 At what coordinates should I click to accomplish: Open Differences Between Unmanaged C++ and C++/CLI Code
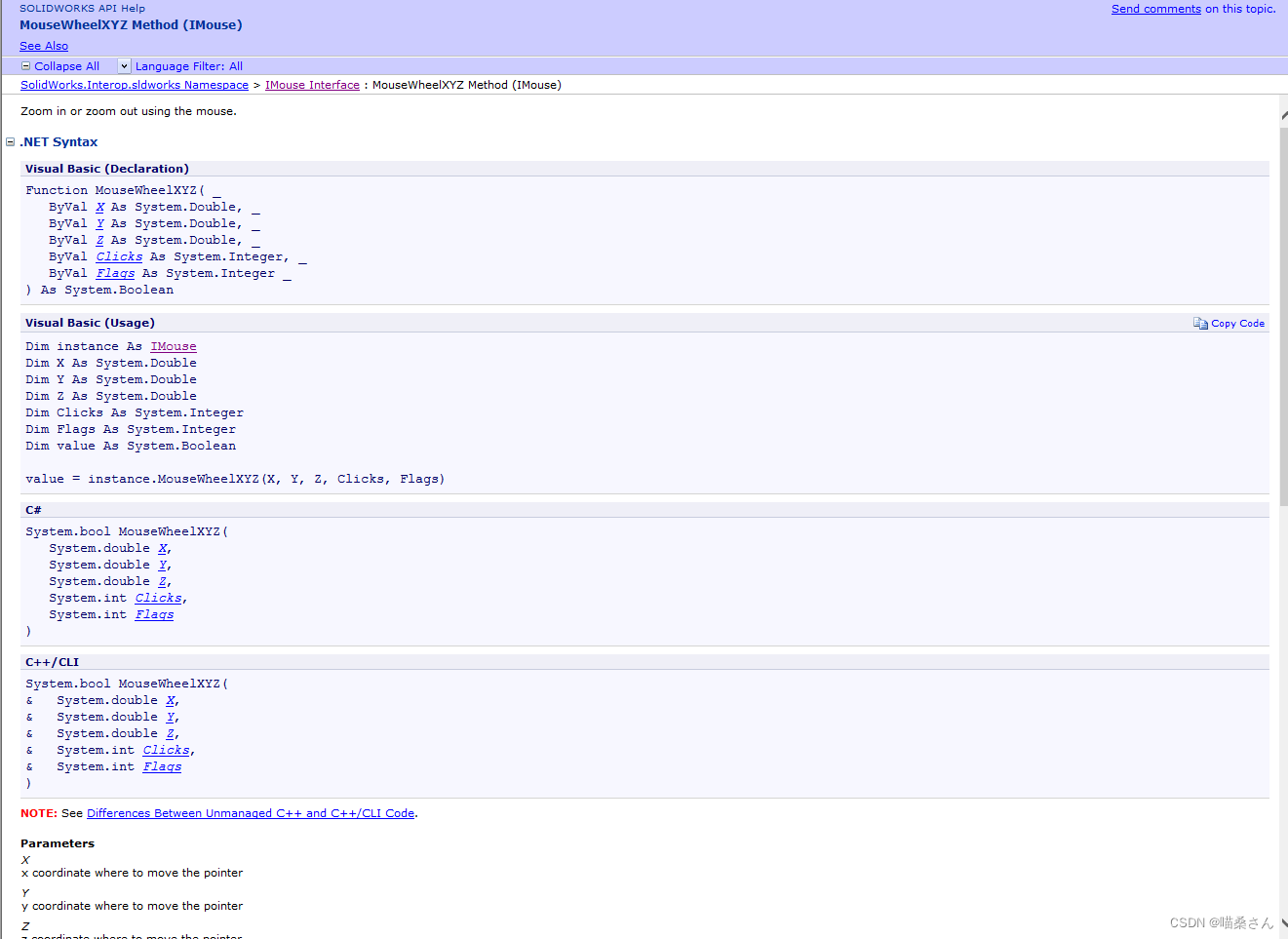point(251,813)
